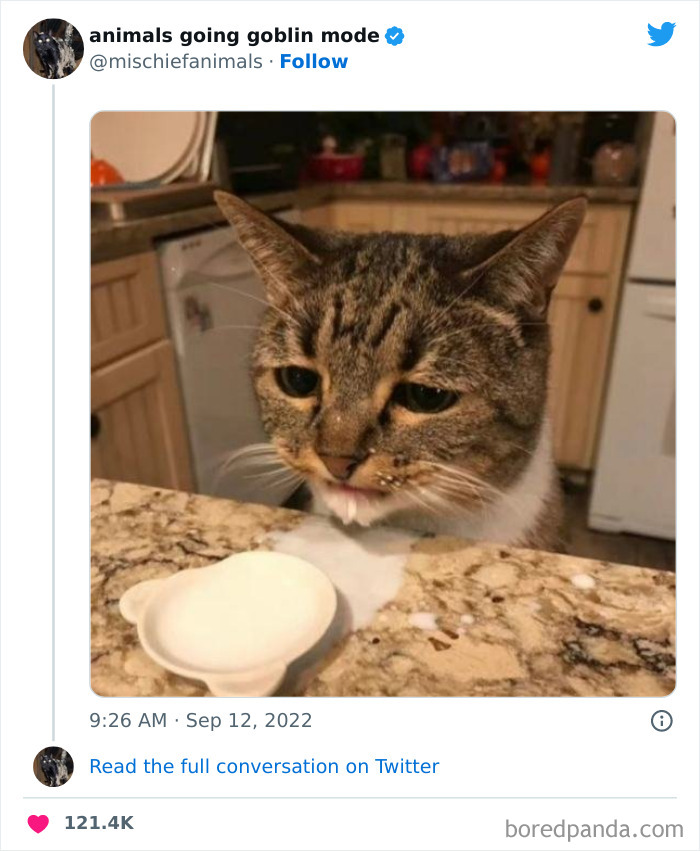
Task: Click the 'Sep 12, 2022' date
Action: click(249, 720)
